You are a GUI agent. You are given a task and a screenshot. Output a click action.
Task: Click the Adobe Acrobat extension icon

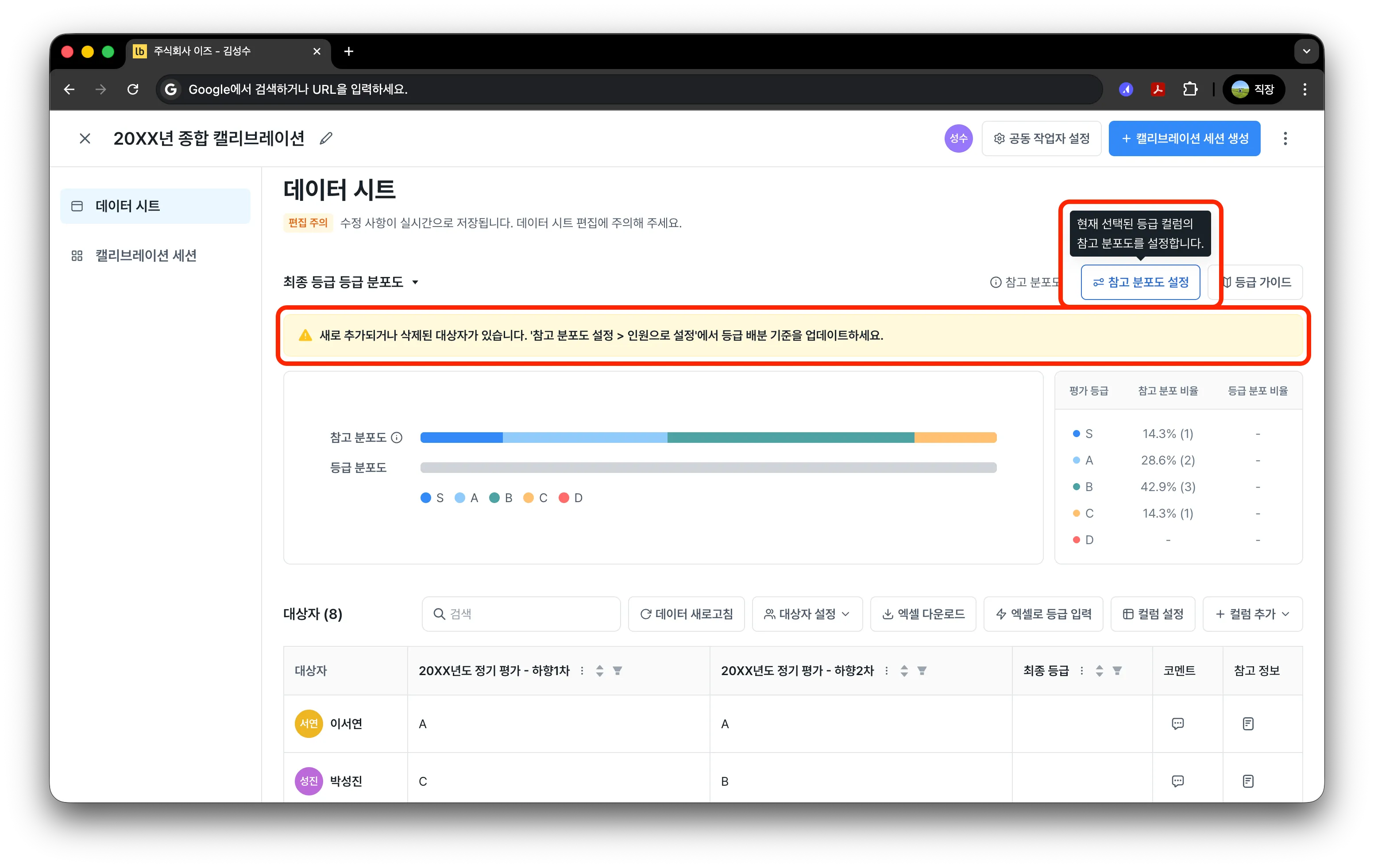tap(1158, 89)
